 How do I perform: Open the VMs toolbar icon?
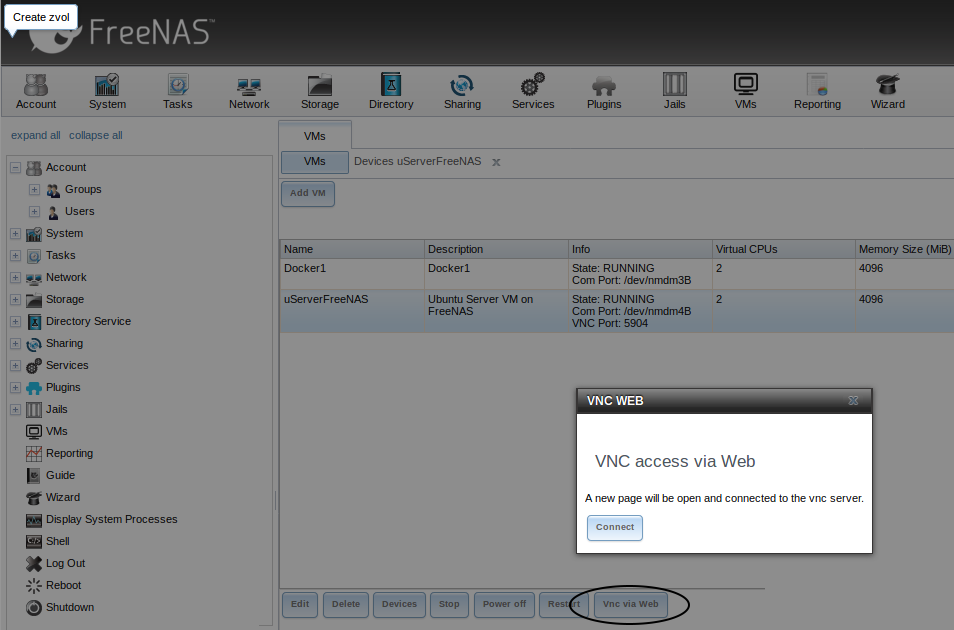pos(745,91)
